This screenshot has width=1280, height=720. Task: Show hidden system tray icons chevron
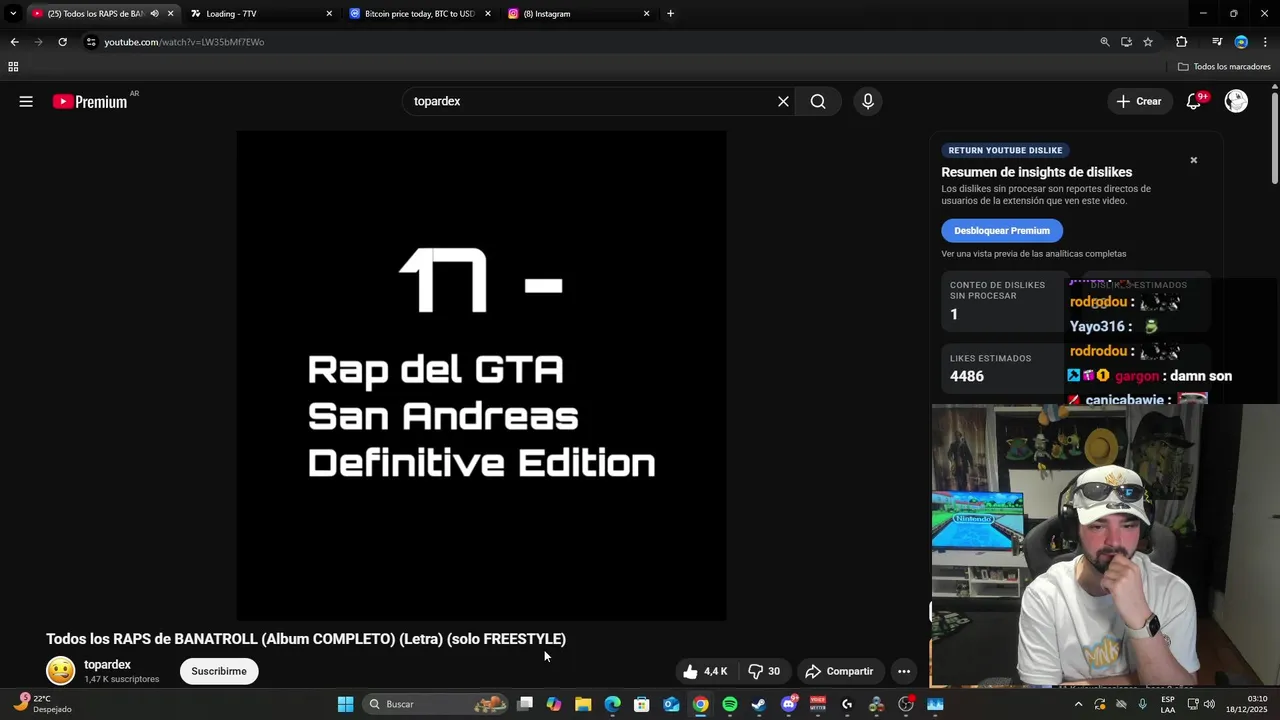pyautogui.click(x=1078, y=704)
